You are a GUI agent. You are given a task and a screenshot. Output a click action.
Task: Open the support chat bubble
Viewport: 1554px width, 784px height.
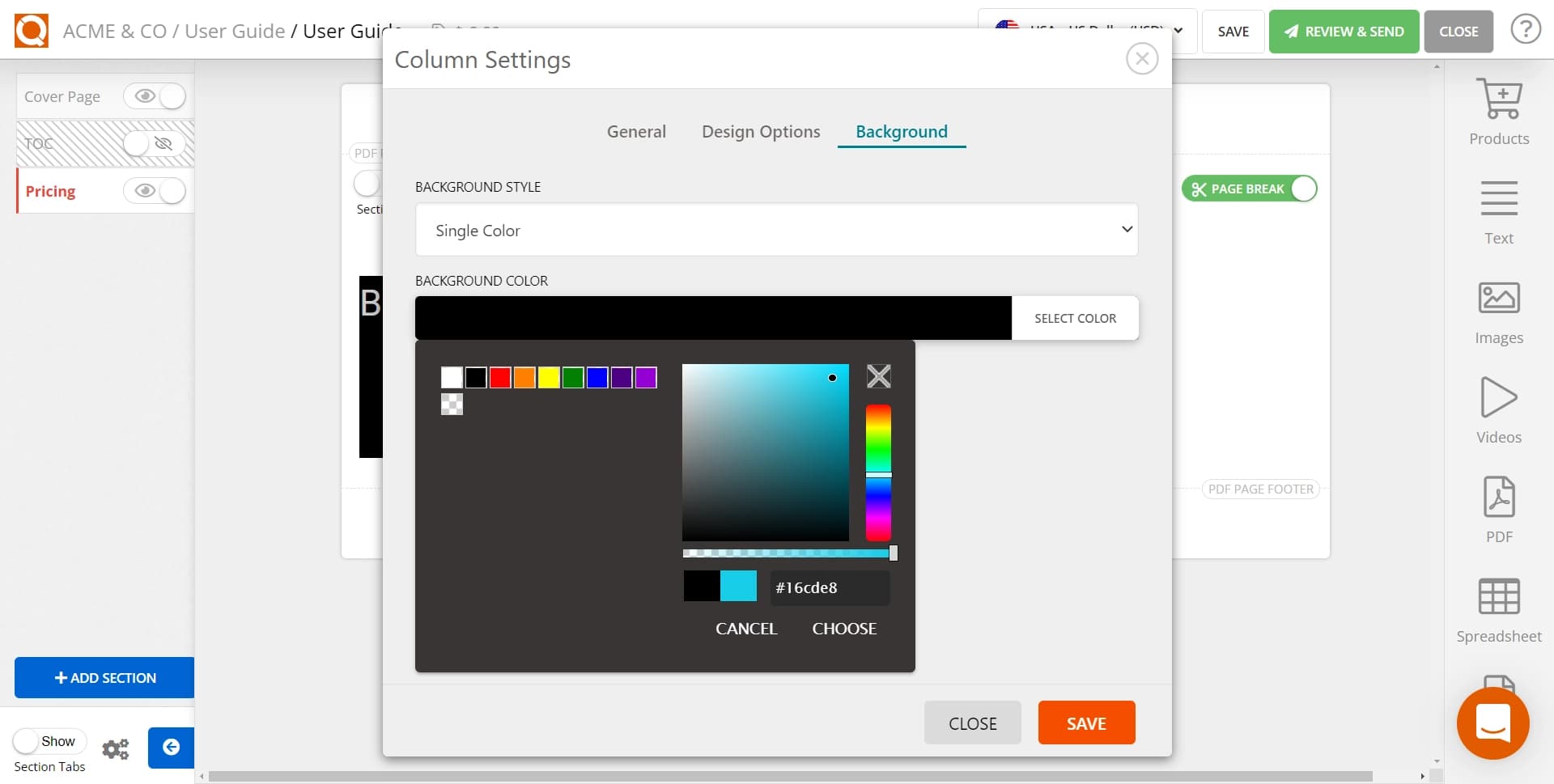1493,723
